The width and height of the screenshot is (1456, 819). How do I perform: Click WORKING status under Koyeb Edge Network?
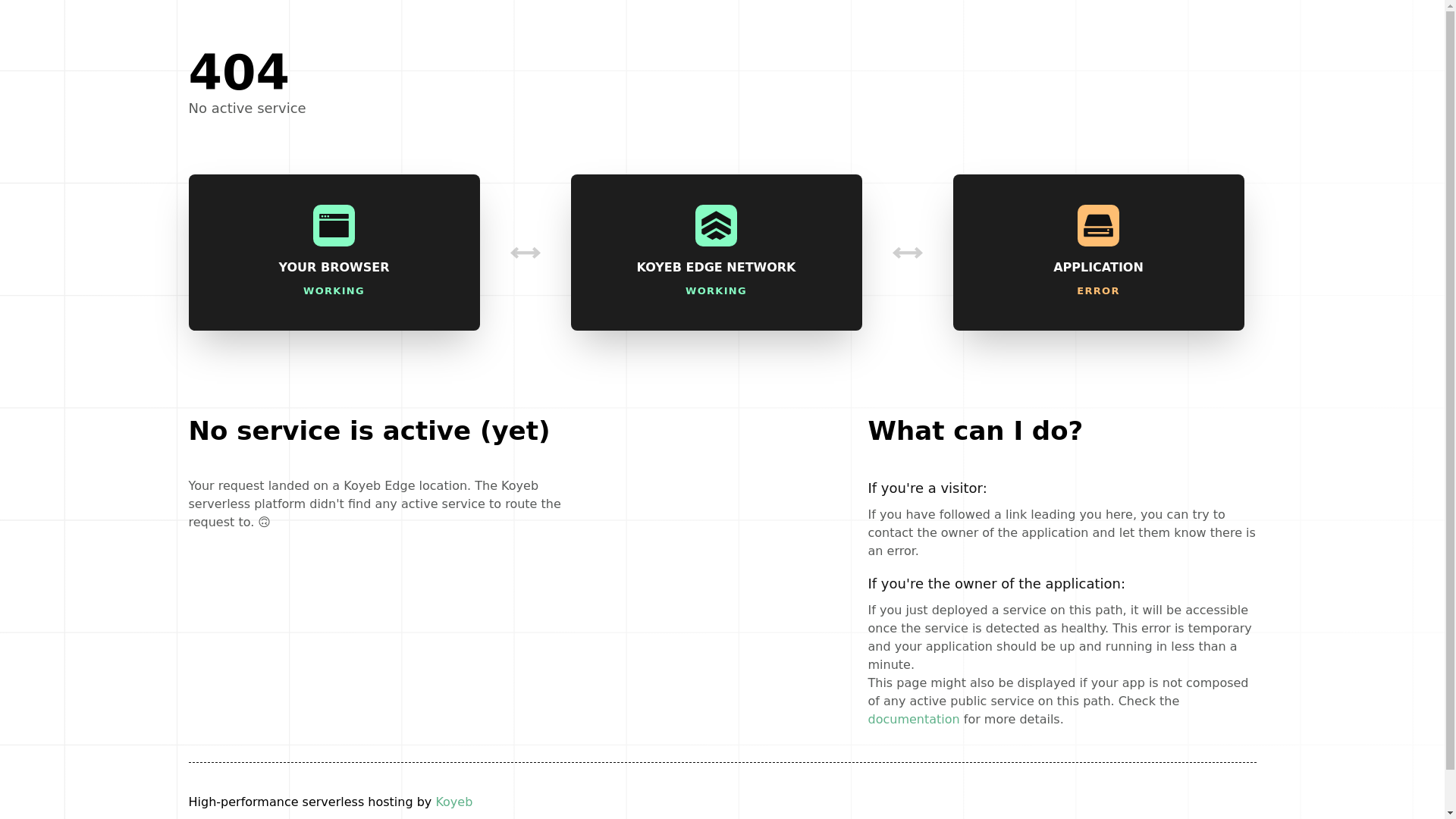(716, 291)
